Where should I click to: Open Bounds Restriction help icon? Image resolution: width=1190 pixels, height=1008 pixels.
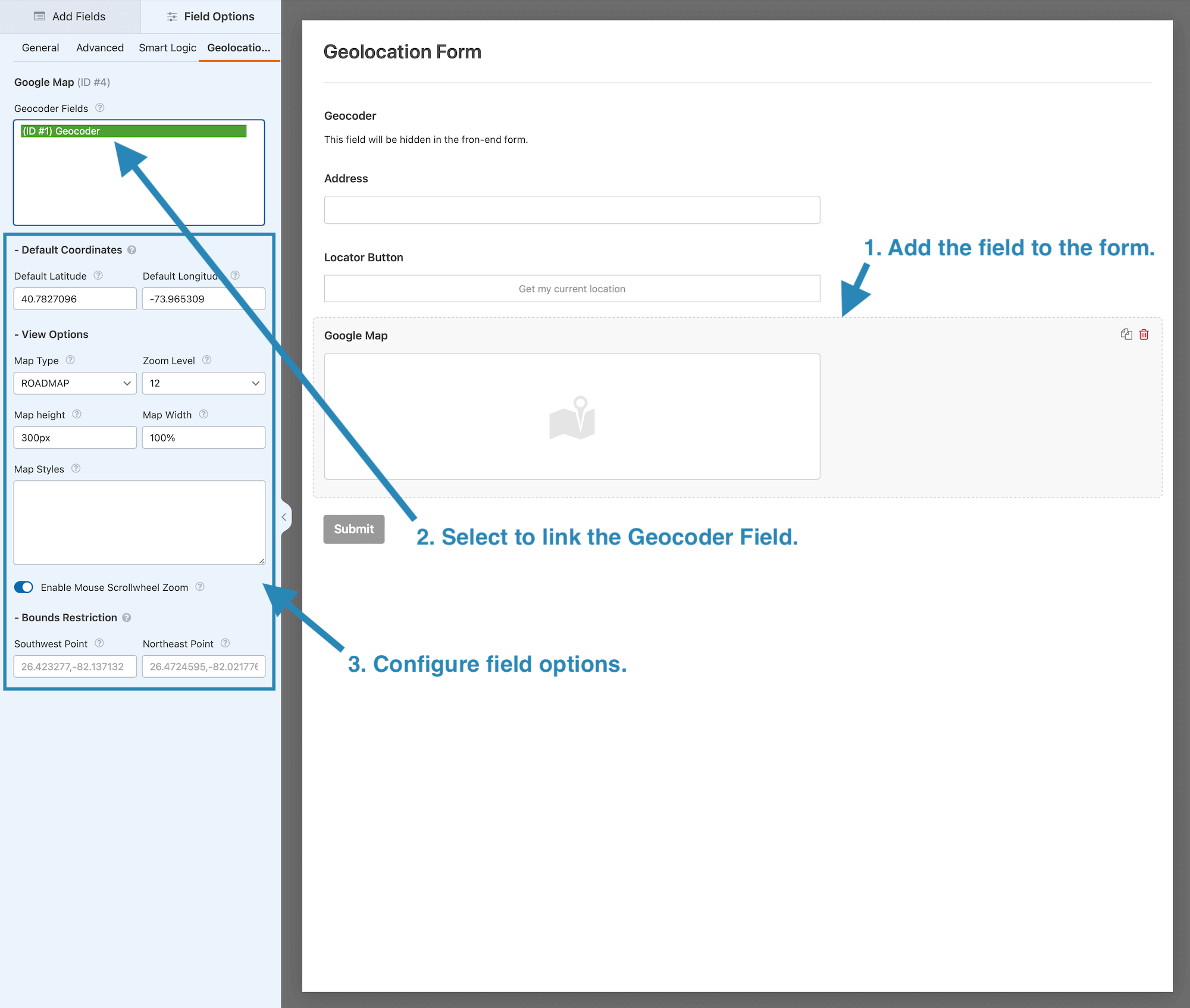click(x=127, y=618)
